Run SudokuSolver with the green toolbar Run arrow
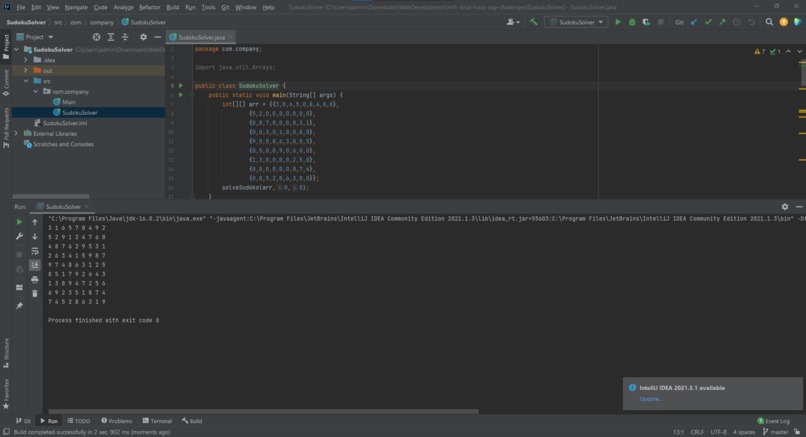Viewport: 806px width, 437px height. [x=618, y=22]
